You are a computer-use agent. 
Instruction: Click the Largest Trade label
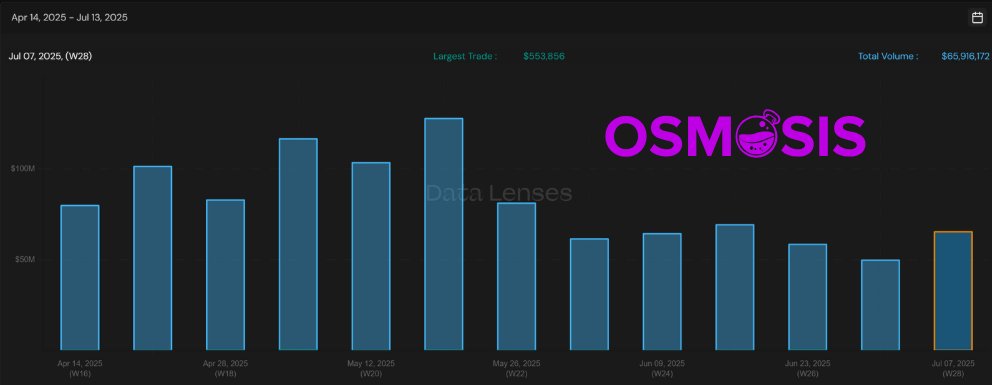coord(465,56)
